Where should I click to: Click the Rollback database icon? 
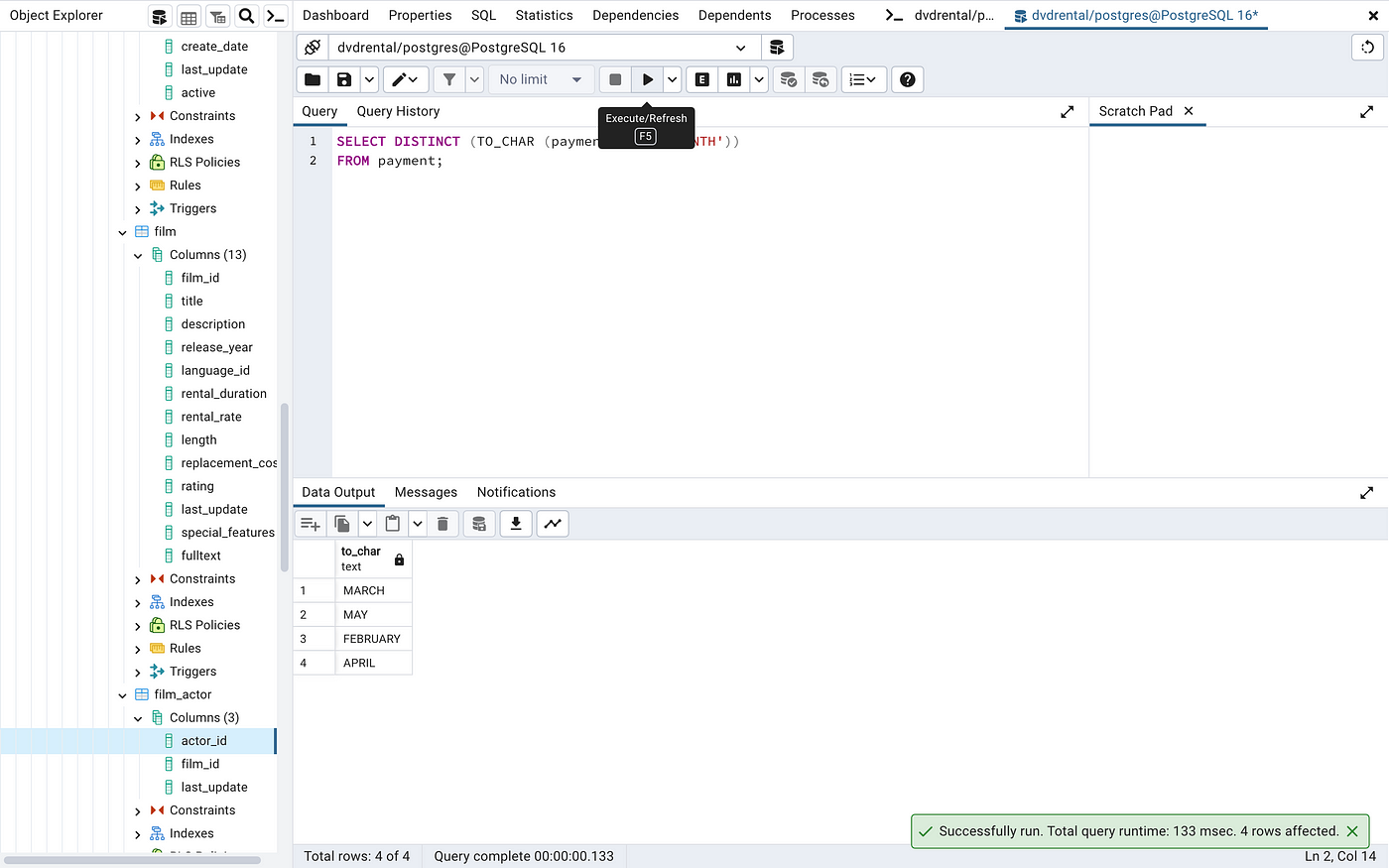pyautogui.click(x=821, y=79)
